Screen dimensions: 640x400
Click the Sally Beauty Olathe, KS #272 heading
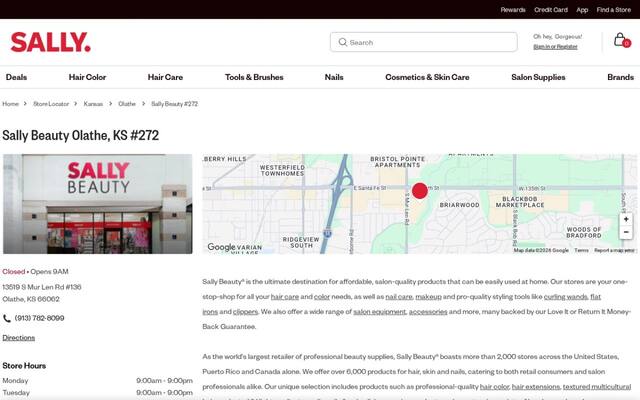[x=80, y=135]
